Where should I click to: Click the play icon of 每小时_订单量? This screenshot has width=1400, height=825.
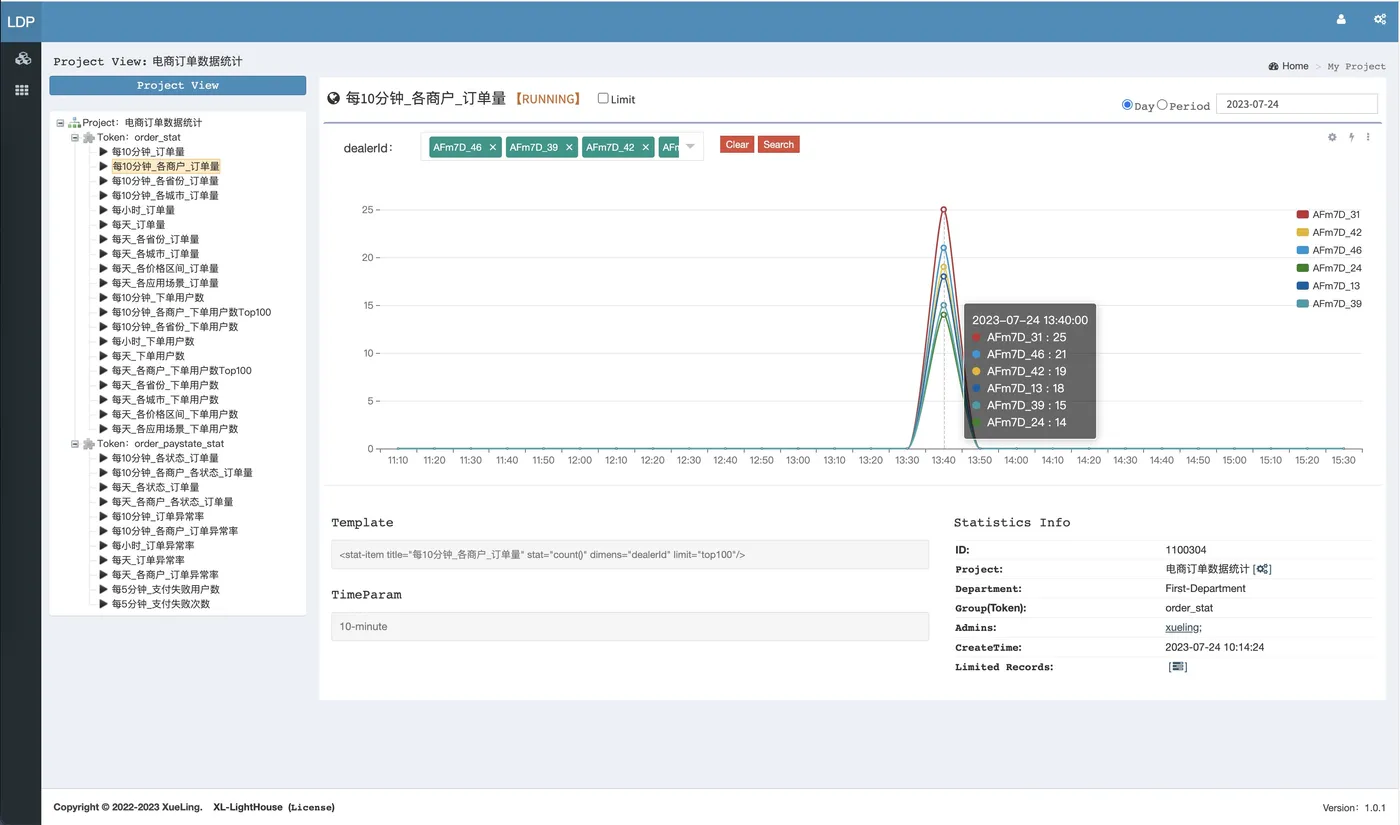[x=103, y=210]
